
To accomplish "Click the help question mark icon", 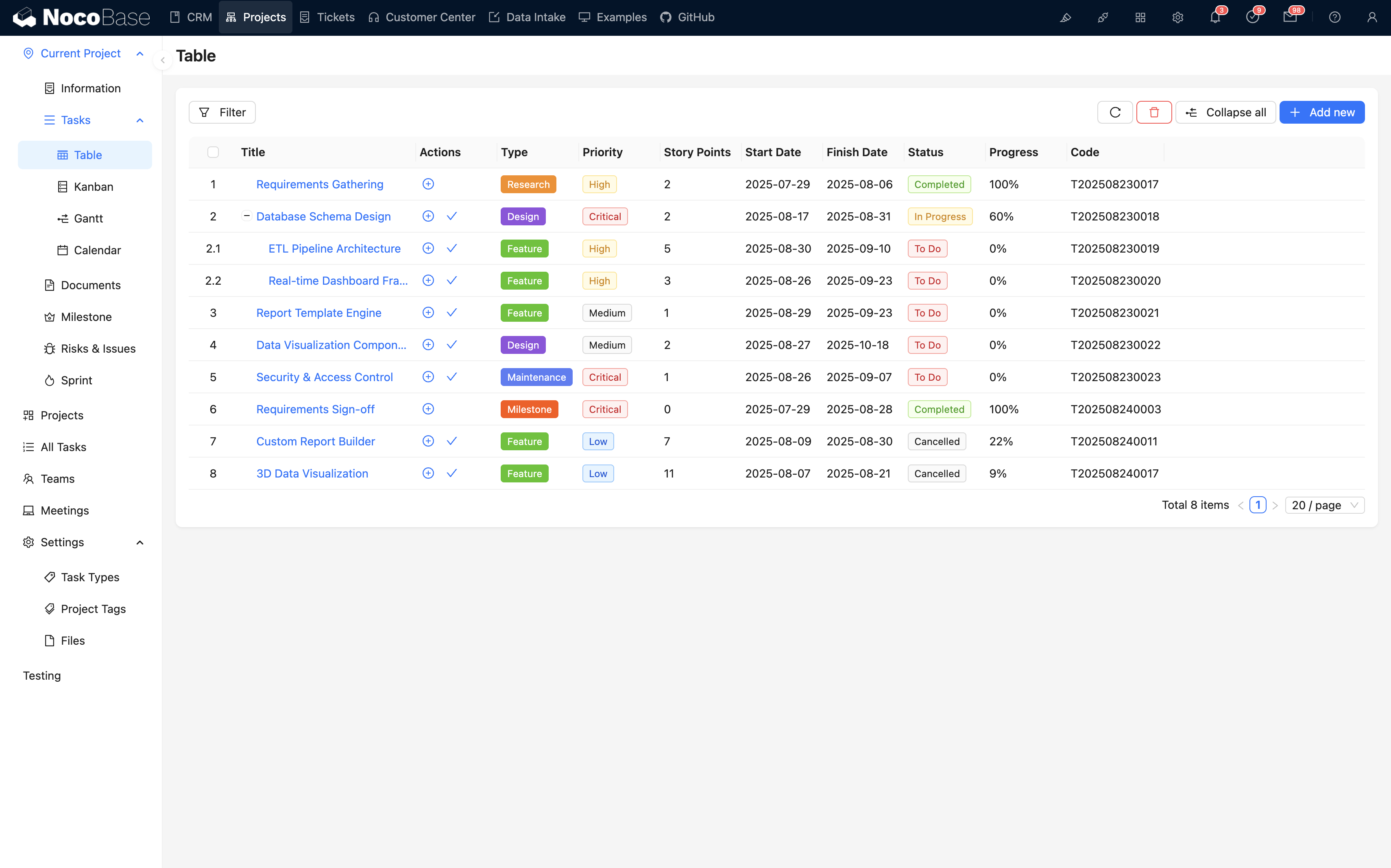I will pyautogui.click(x=1334, y=17).
